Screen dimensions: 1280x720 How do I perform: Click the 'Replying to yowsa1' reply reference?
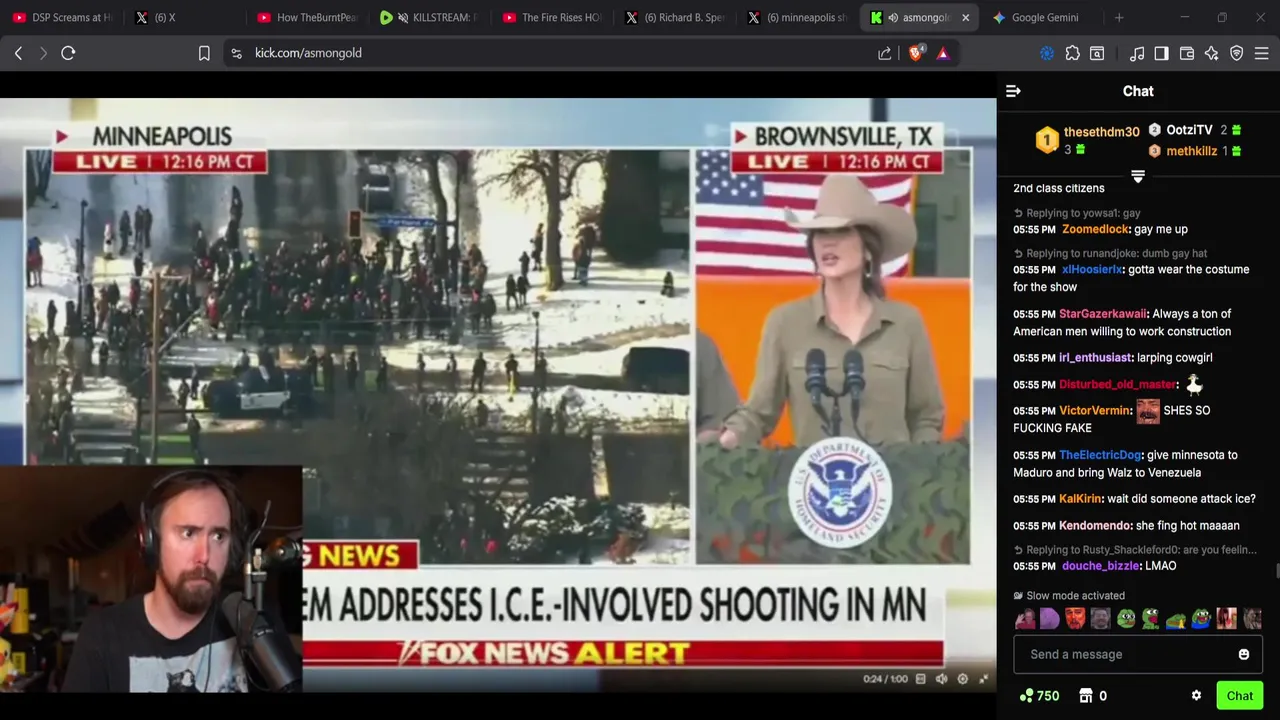pos(1077,213)
